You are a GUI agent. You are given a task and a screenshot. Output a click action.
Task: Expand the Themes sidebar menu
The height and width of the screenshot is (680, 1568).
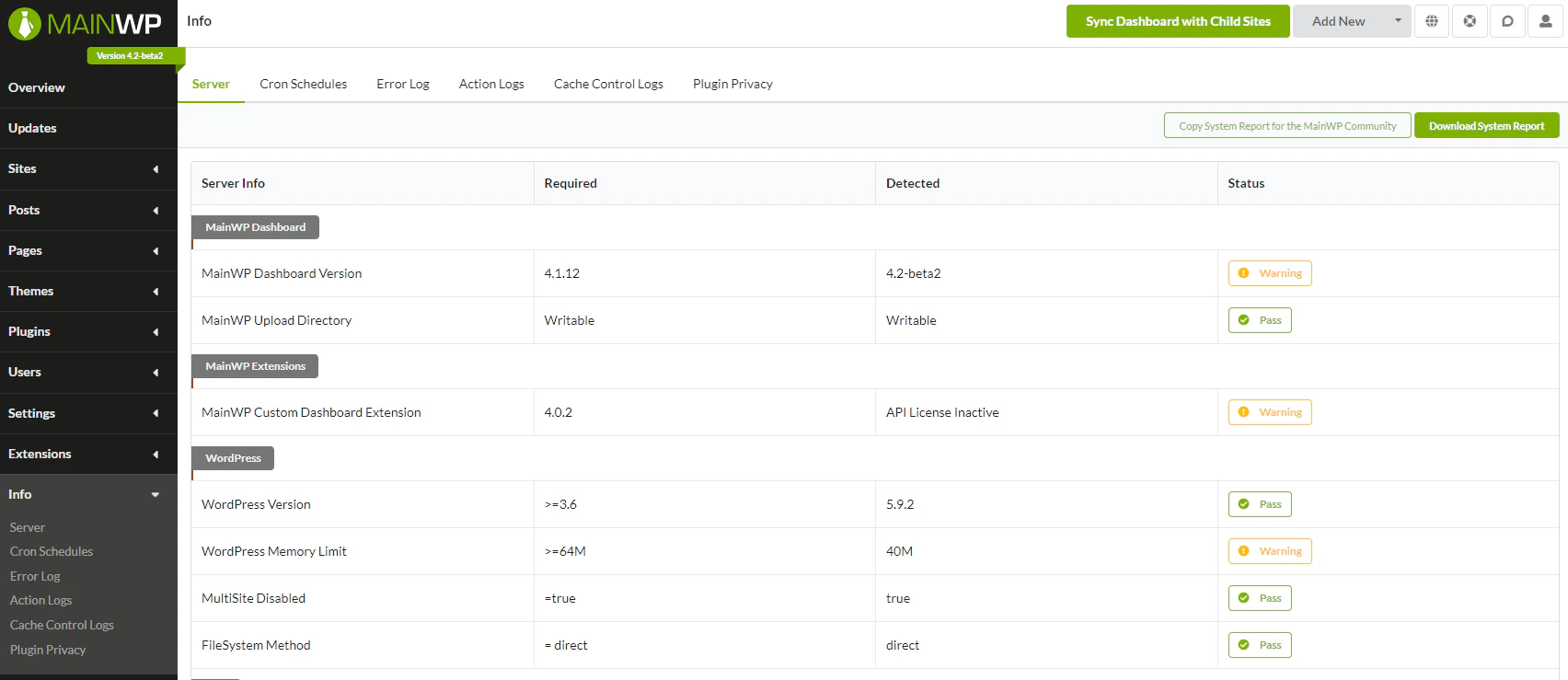pyautogui.click(x=88, y=291)
